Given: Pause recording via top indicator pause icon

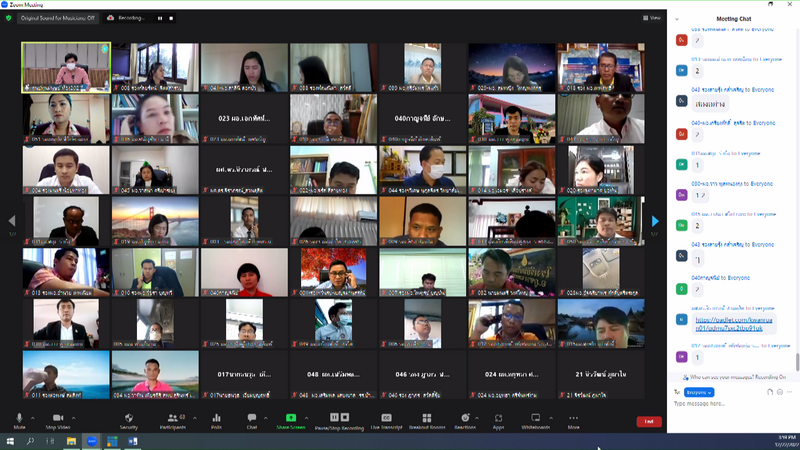Looking at the screenshot, I should 160,18.
